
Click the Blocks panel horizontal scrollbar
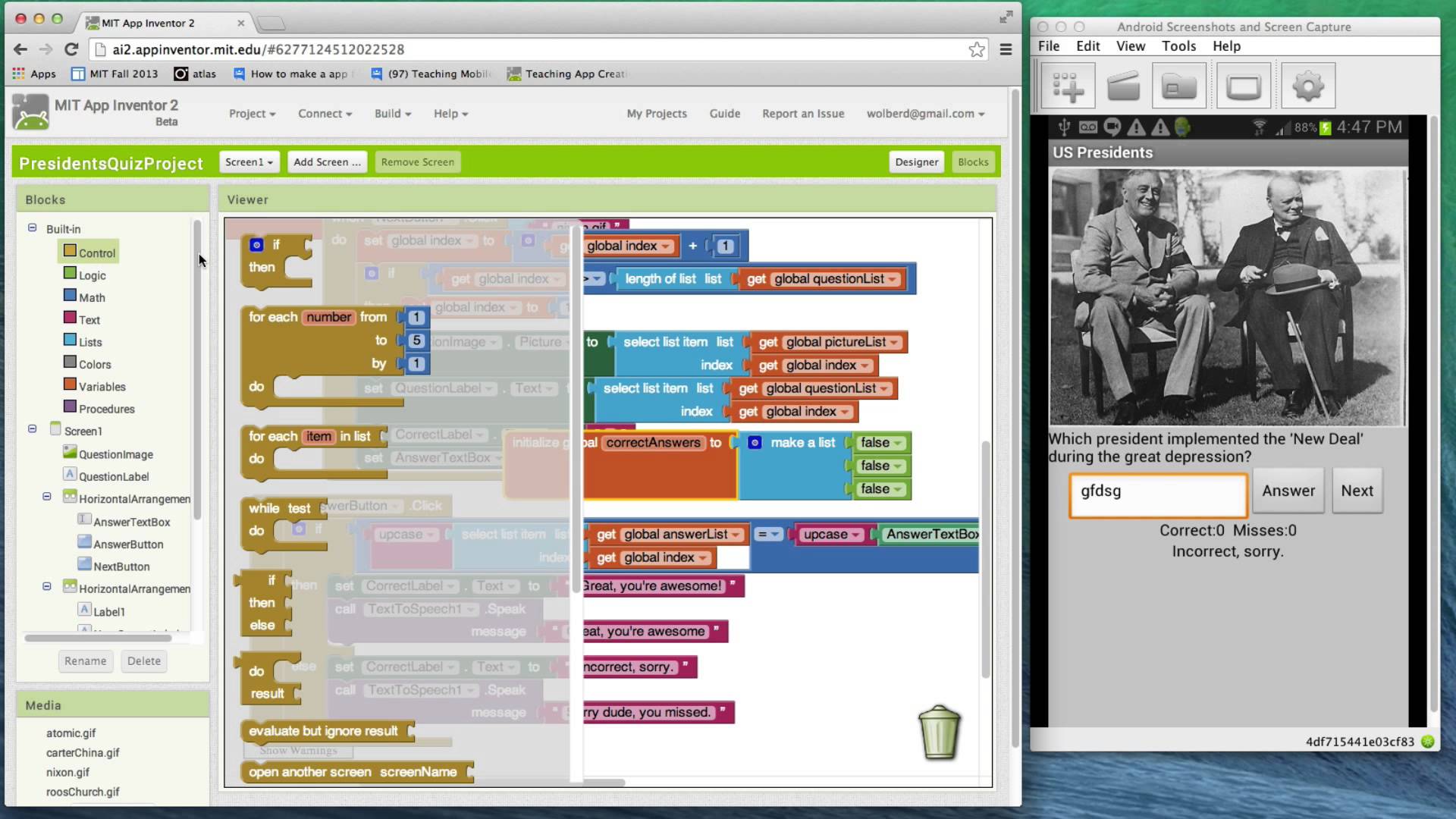(98, 638)
